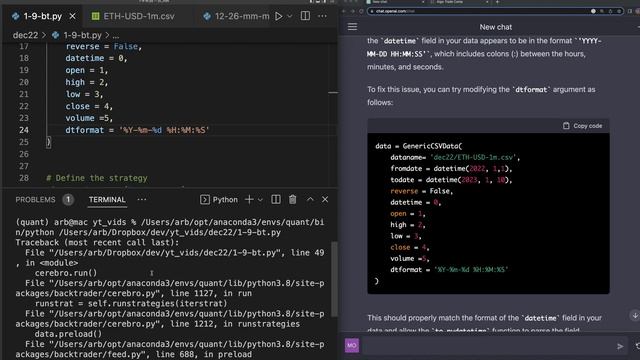Open new terminal profile dropdown

point(260,200)
